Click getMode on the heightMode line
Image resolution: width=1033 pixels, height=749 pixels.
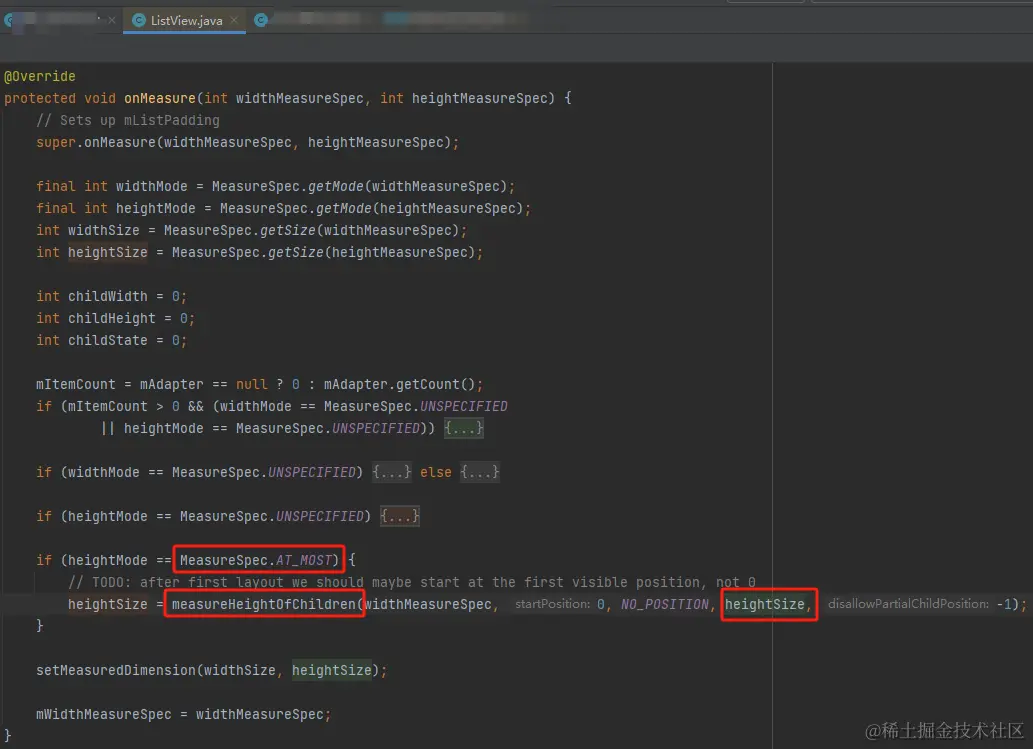point(343,208)
